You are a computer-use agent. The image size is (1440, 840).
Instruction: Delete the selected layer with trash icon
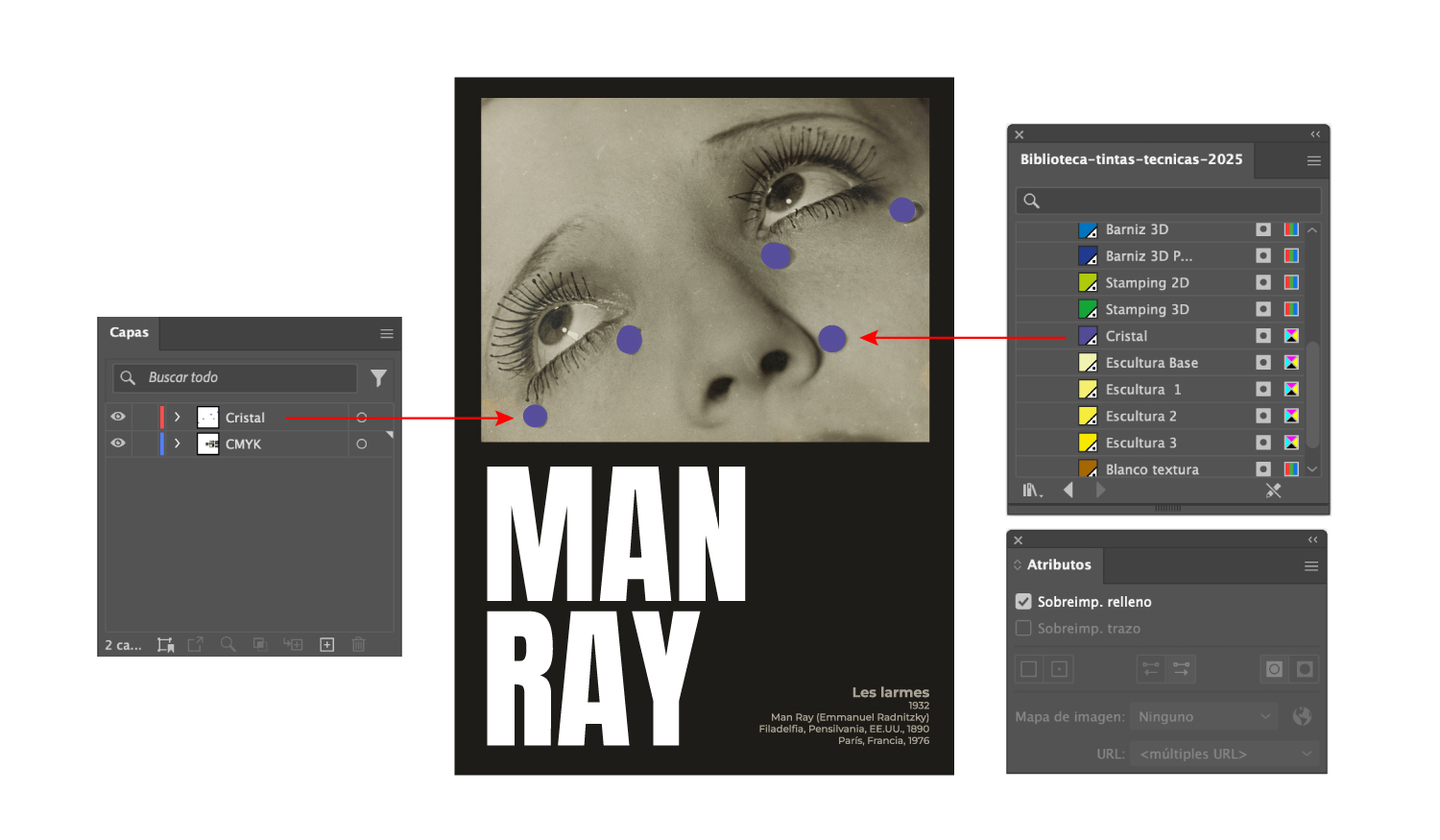point(359,645)
